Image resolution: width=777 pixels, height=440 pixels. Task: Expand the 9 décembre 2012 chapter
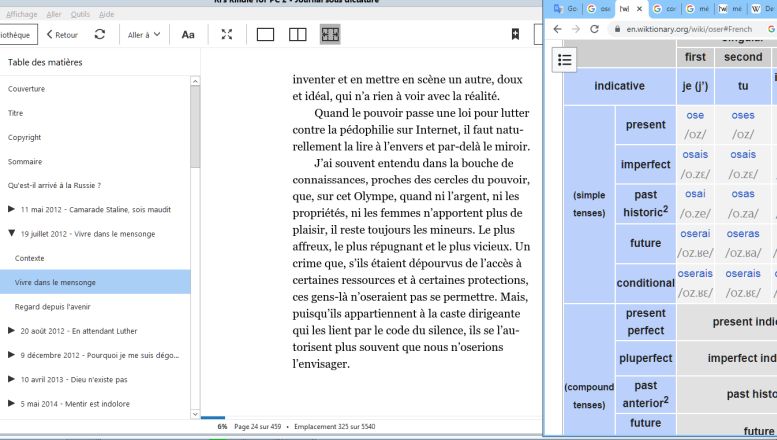pyautogui.click(x=11, y=355)
